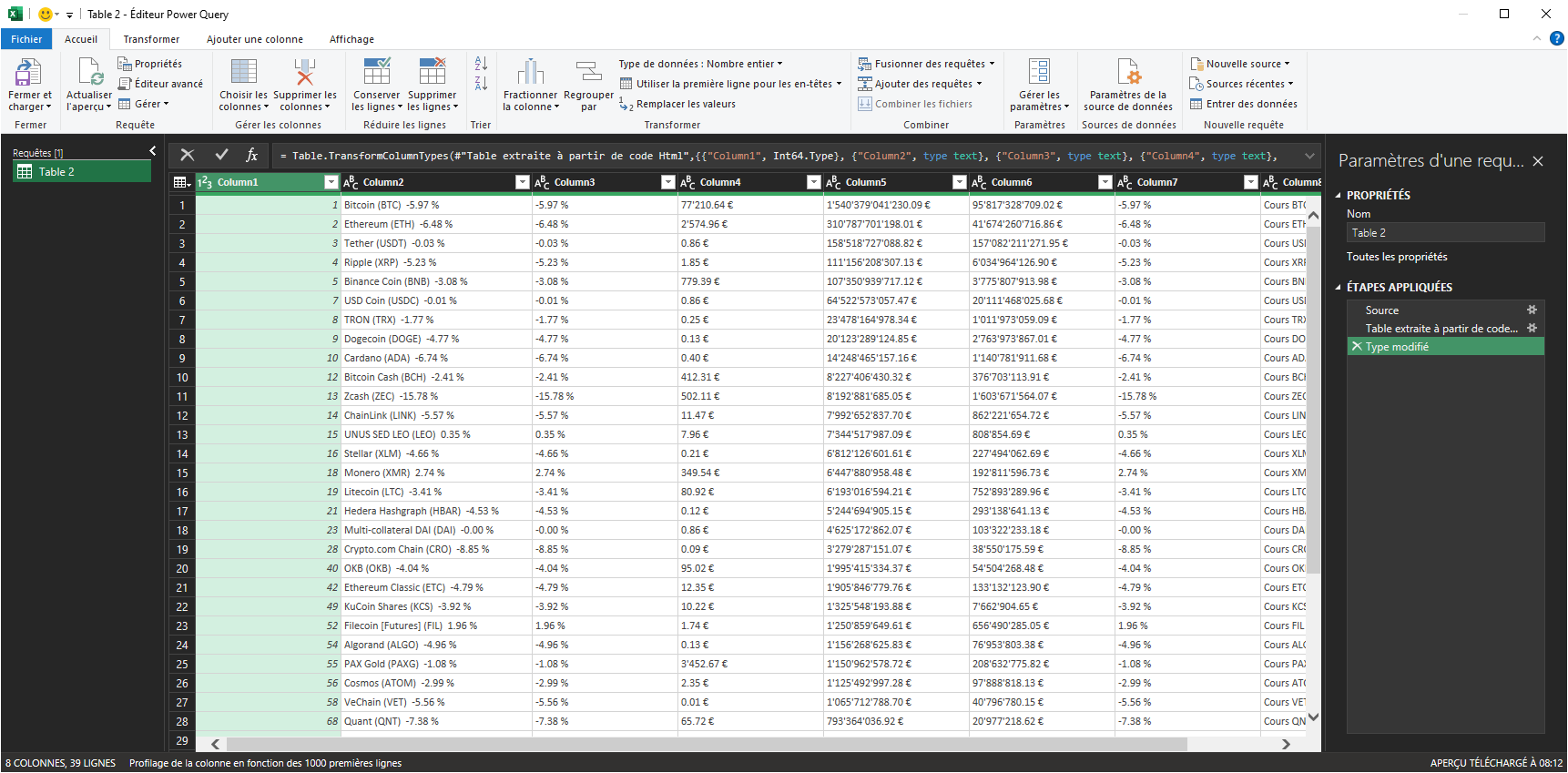Open settings gear for Source step

coord(1532,310)
